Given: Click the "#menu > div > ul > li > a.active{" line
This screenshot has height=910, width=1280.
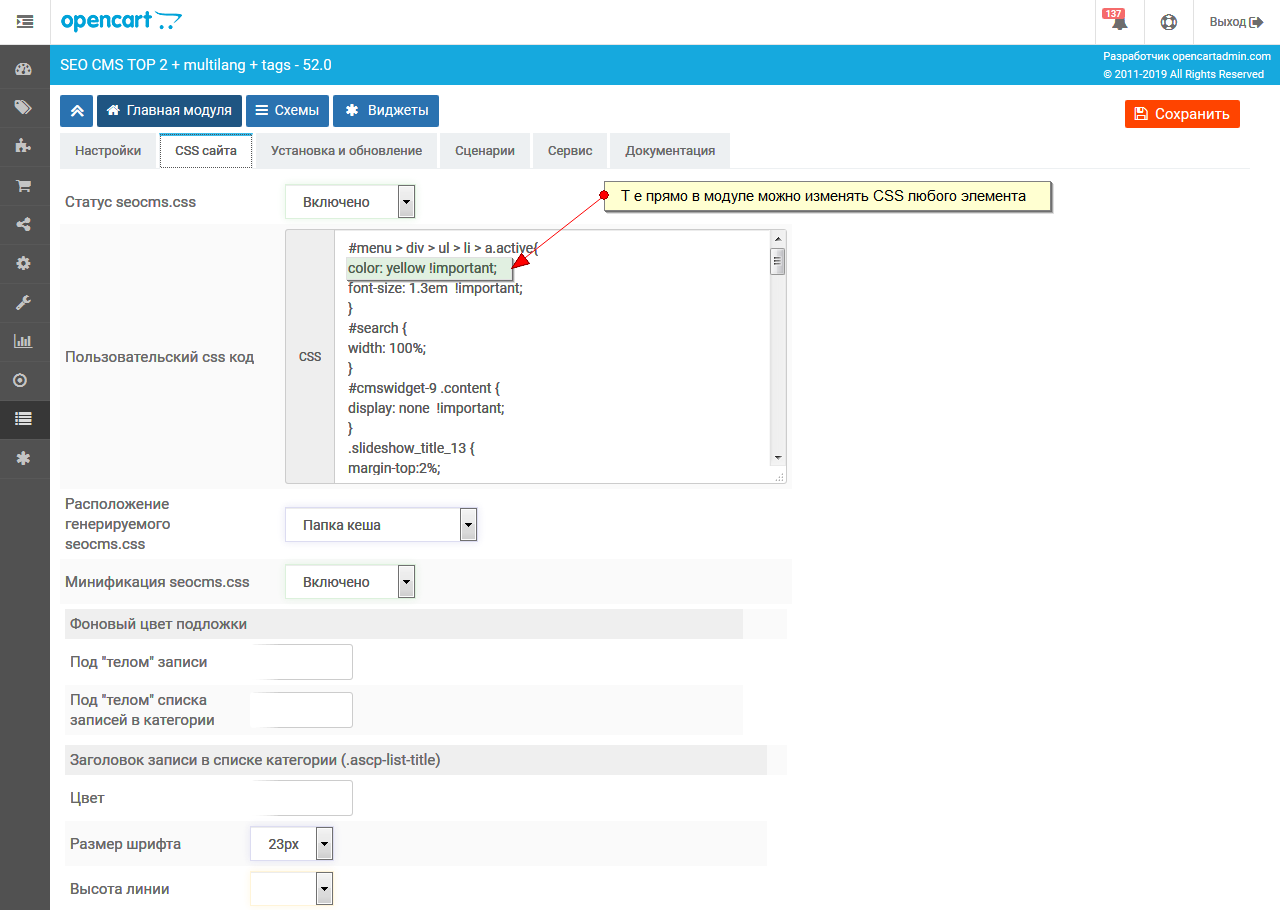Looking at the screenshot, I should (443, 247).
